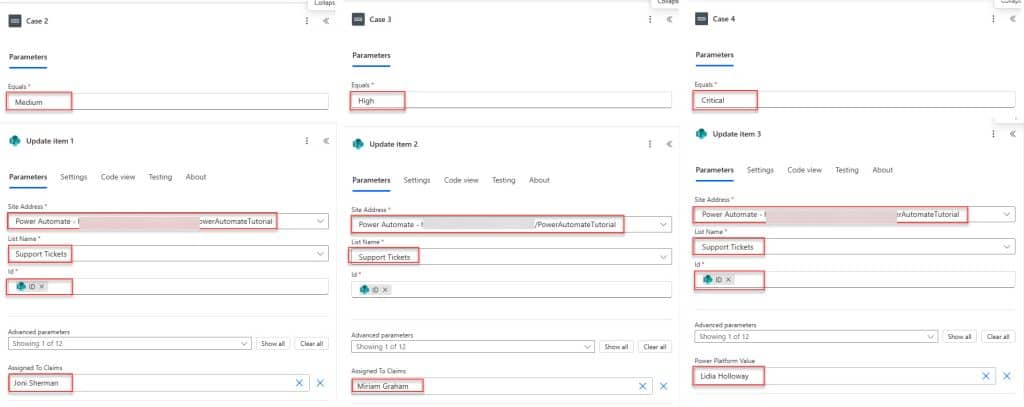
Task: Click the SharePoint icon of Update item 2
Action: pyautogui.click(x=358, y=144)
